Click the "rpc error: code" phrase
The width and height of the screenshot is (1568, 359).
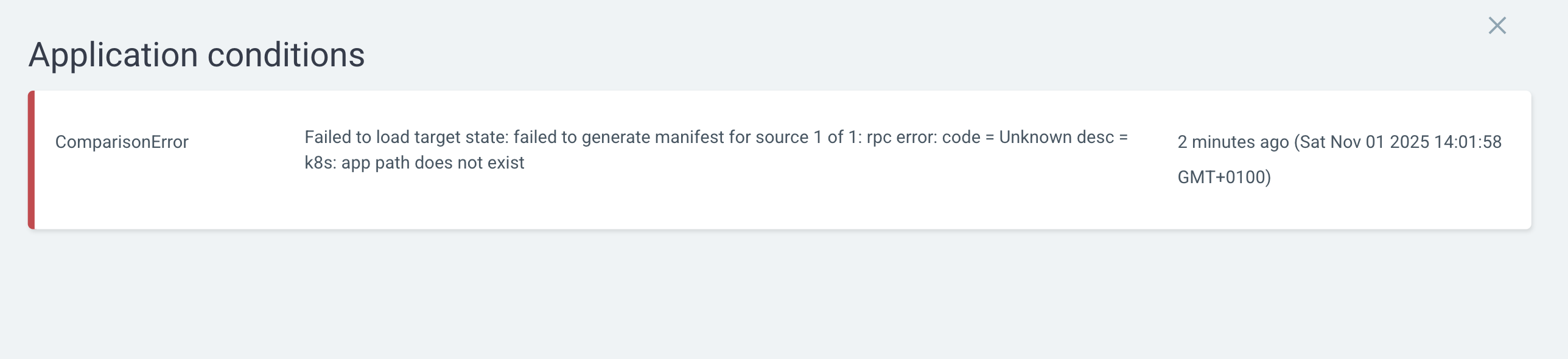(x=923, y=138)
